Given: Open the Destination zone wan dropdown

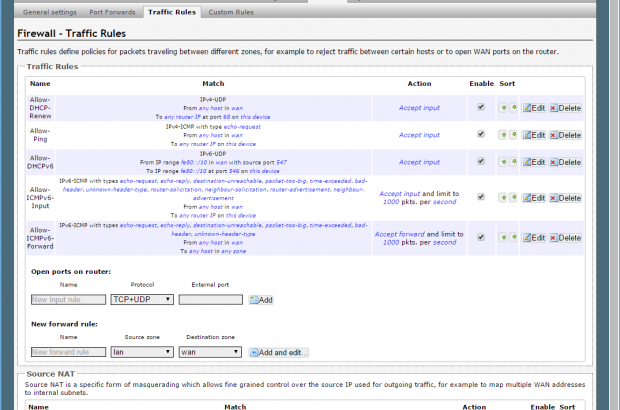Looking at the screenshot, I should (x=210, y=352).
